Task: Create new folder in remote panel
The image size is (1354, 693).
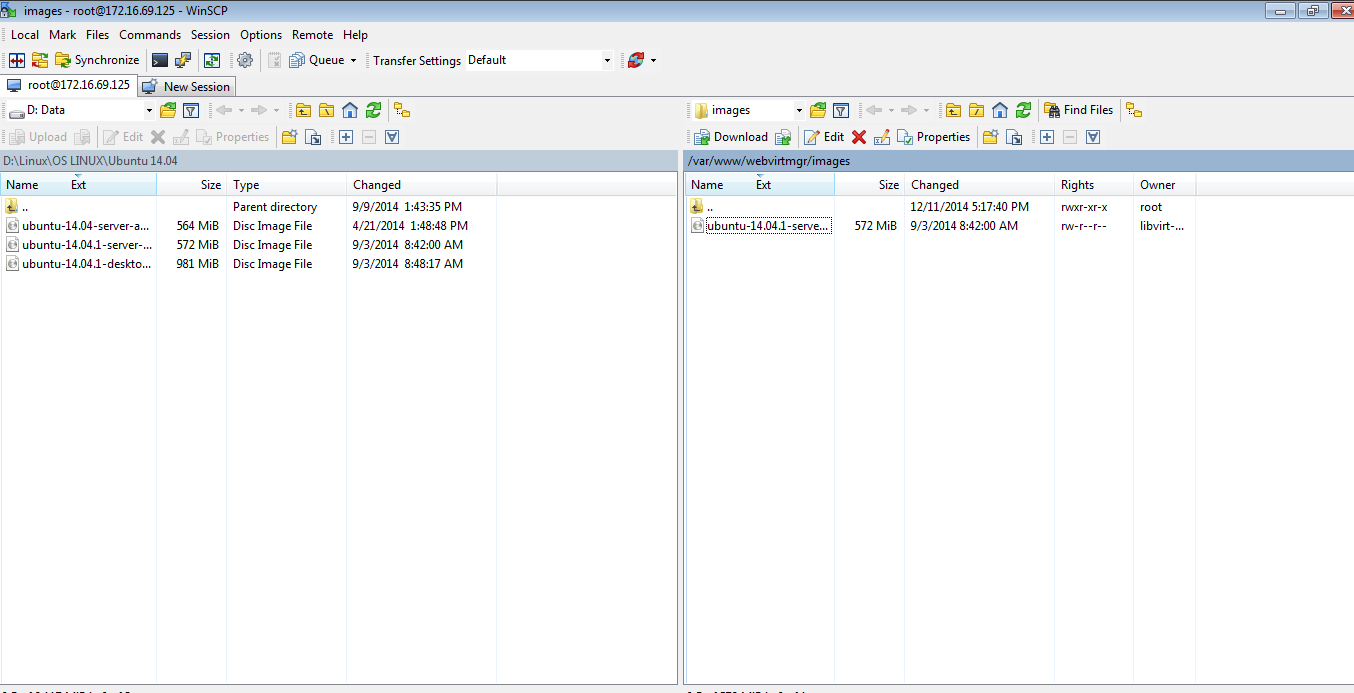Action: point(990,137)
